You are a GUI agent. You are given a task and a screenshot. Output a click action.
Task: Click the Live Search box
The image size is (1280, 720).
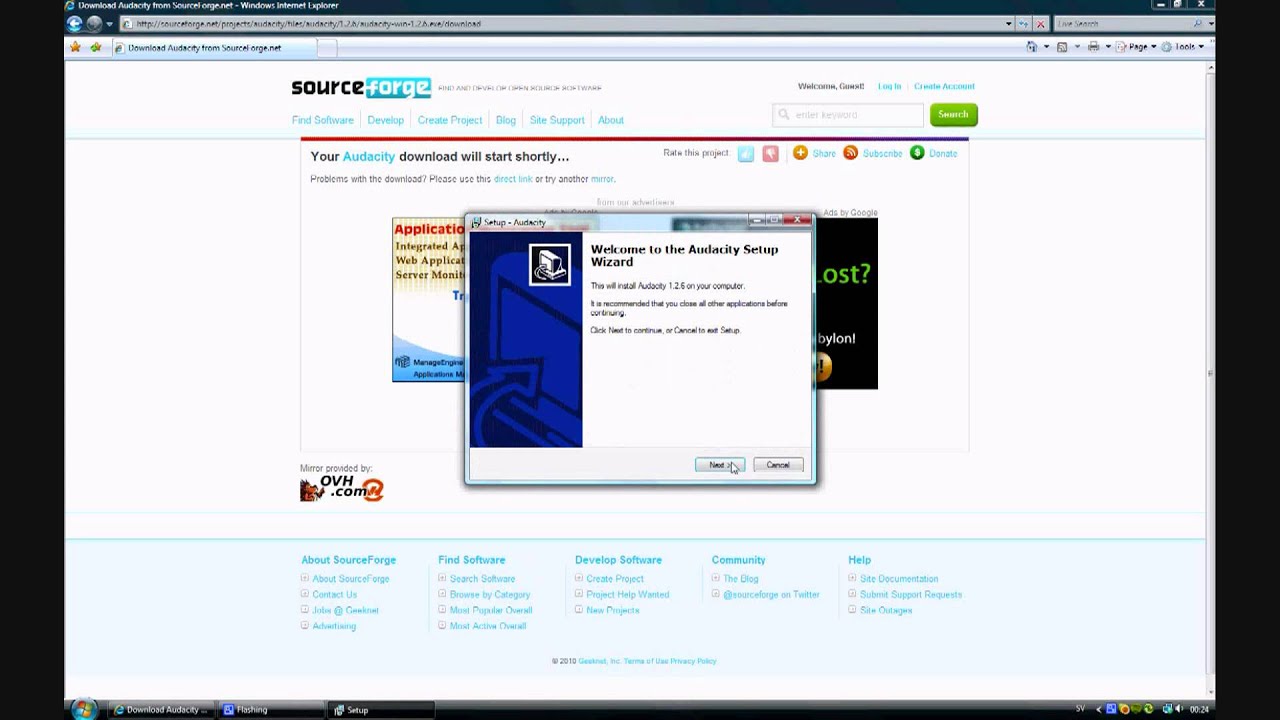click(x=1120, y=24)
